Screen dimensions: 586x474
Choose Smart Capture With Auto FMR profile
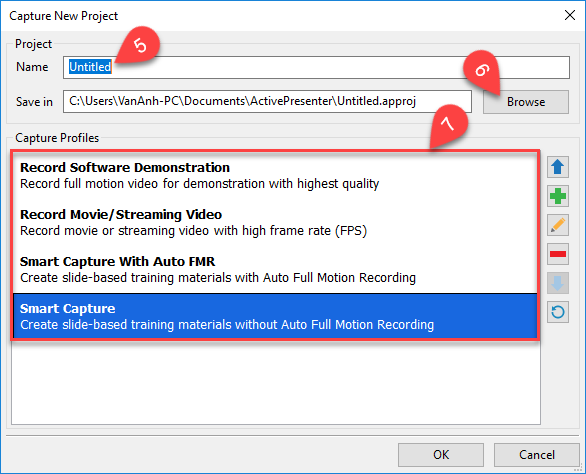275,270
